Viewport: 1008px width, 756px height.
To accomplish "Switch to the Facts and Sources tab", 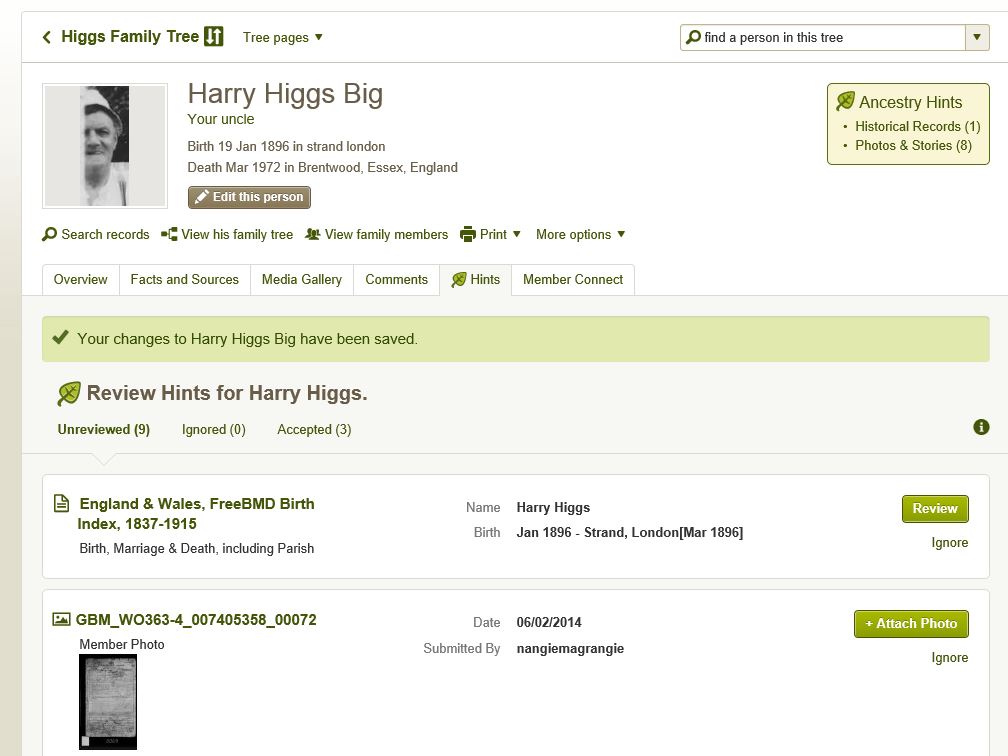I will coord(185,279).
